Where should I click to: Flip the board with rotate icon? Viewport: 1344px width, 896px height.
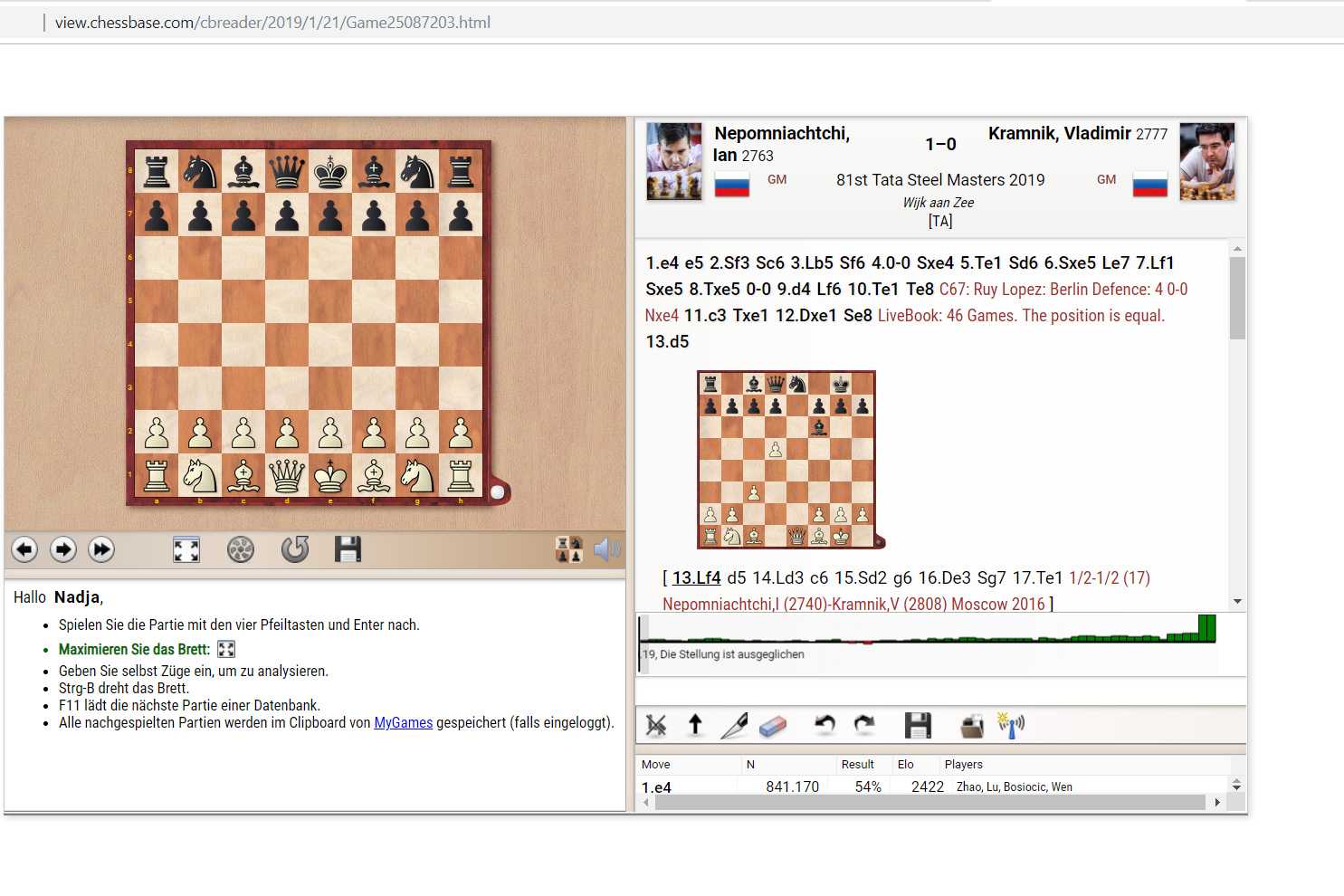click(295, 548)
